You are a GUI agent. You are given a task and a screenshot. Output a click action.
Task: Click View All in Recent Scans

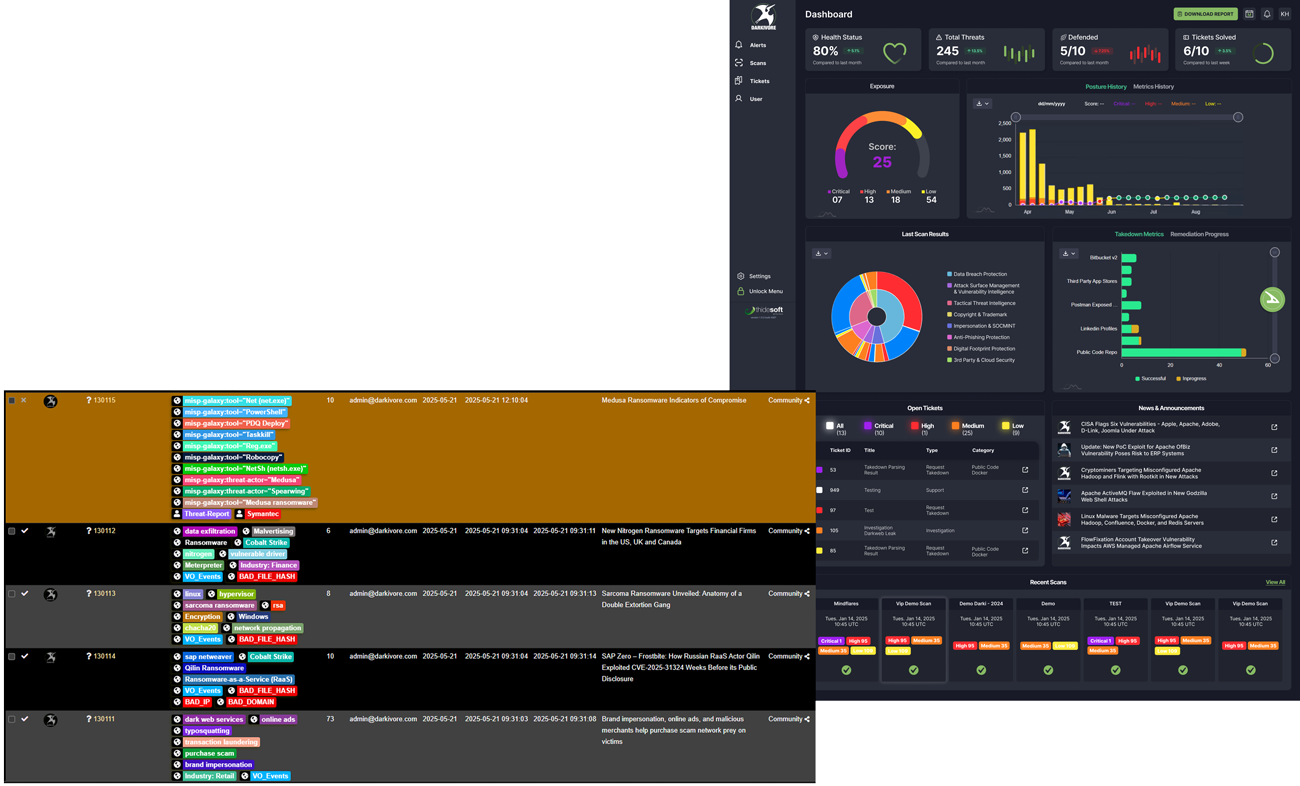coord(1275,582)
